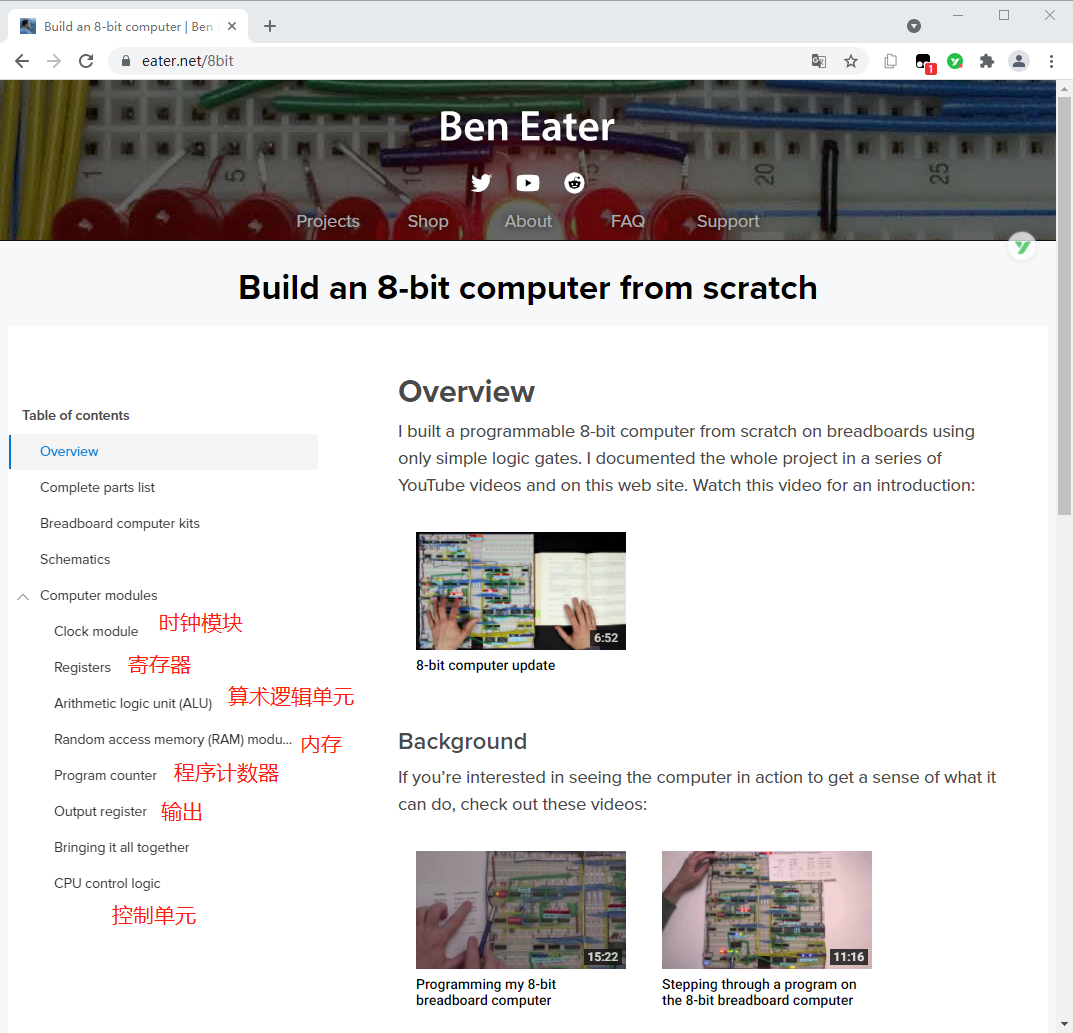Go to Breadboard computer kits

pos(120,523)
